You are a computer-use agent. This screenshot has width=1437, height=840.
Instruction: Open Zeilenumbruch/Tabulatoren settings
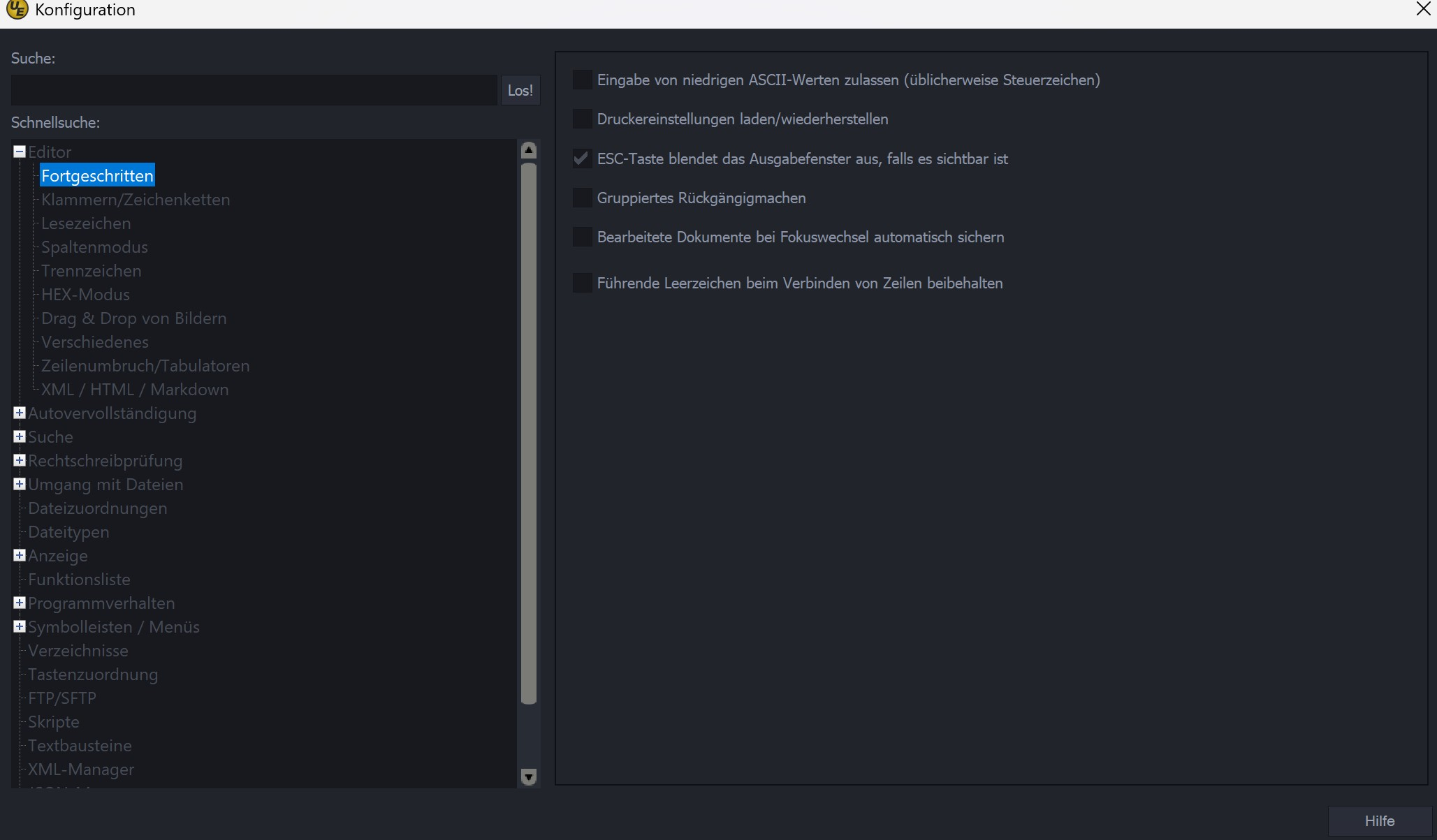tap(145, 366)
